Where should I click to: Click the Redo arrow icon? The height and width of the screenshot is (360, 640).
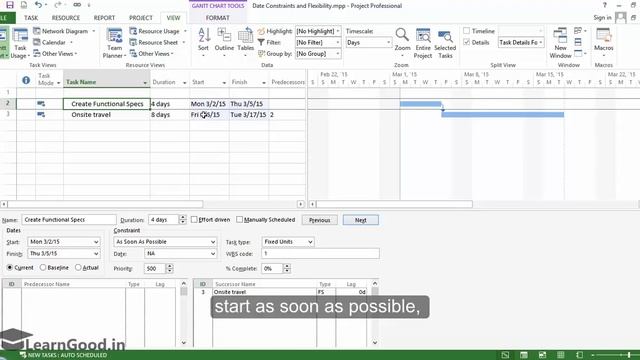pos(58,5)
